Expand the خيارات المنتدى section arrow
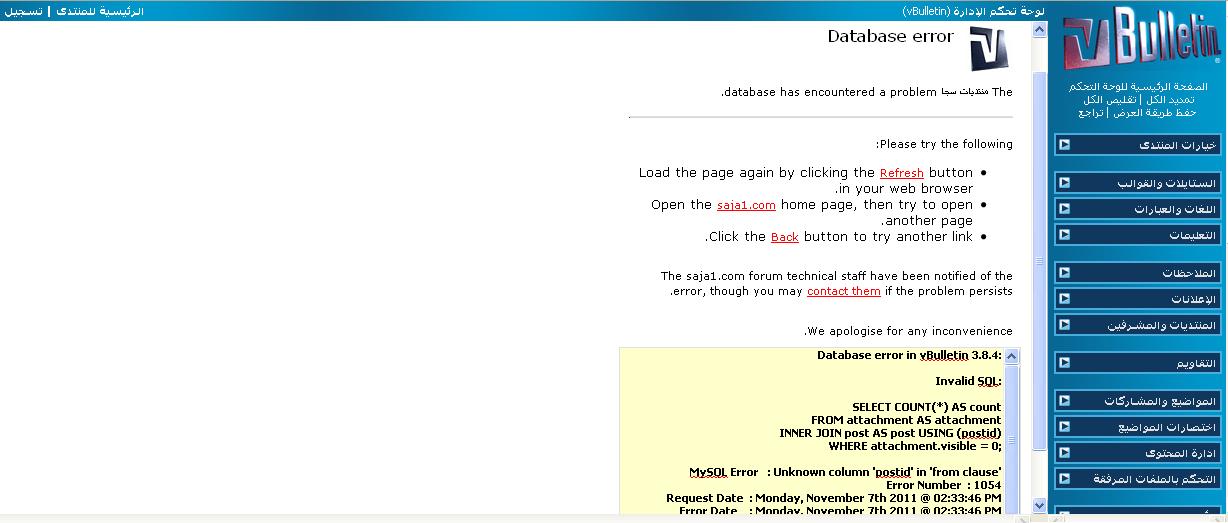The width and height of the screenshot is (1228, 523). [x=1066, y=145]
